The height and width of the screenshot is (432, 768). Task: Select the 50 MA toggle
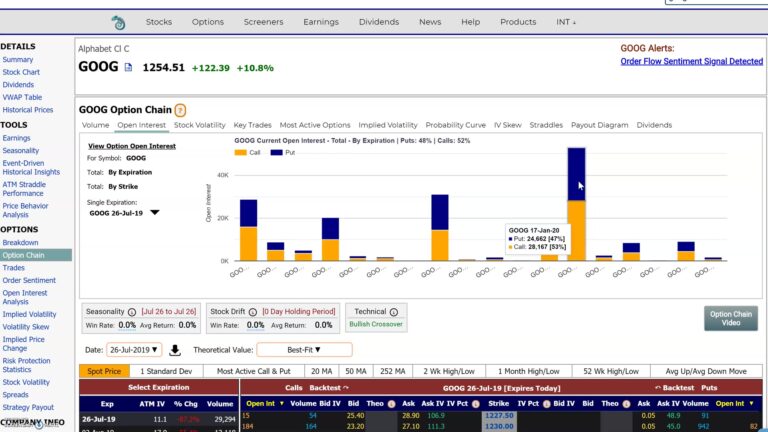coord(356,371)
